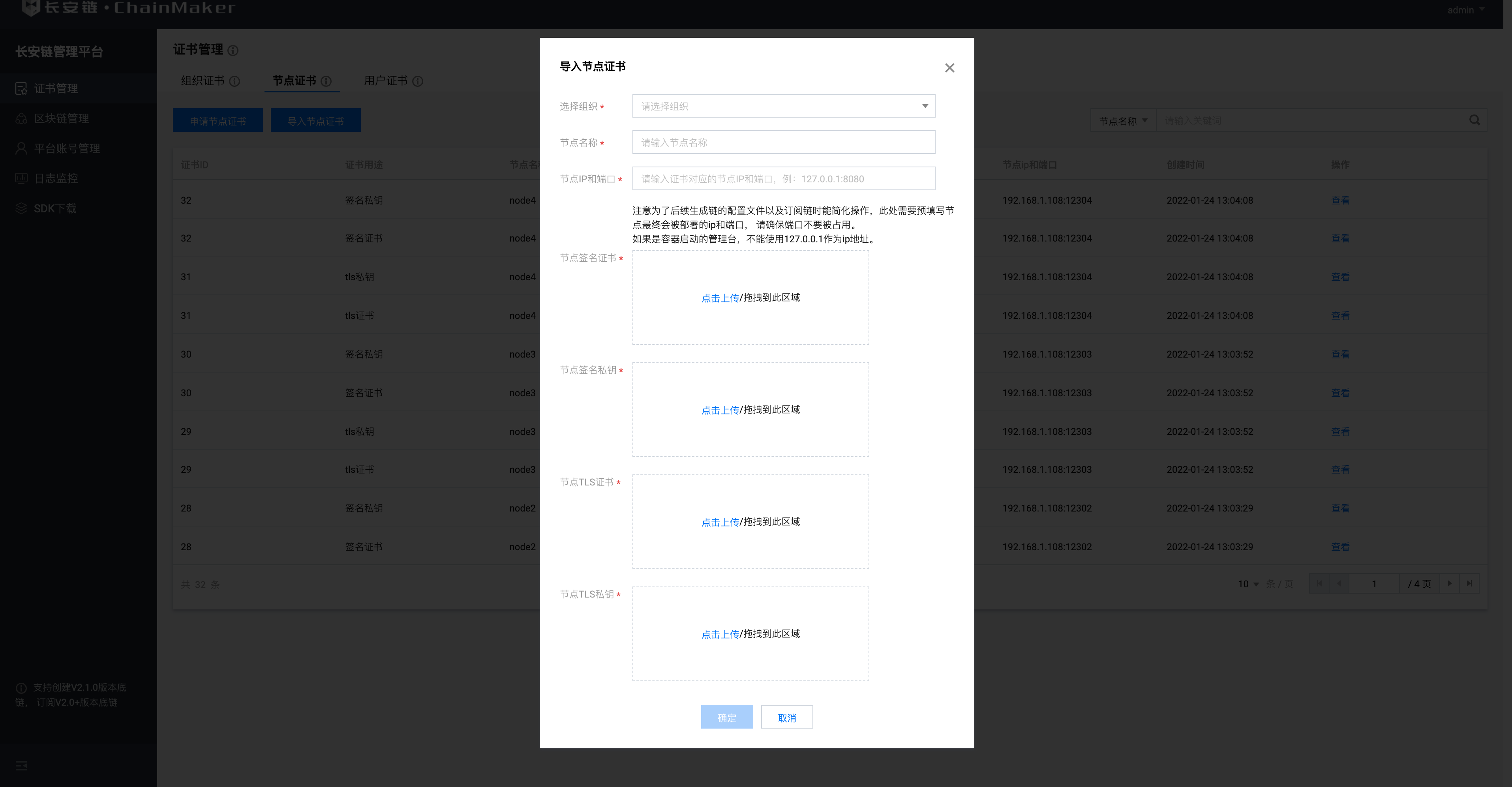This screenshot has width=1512, height=787.
Task: Click 查看 for the ID 31 tls证书 row
Action: click(x=1340, y=316)
